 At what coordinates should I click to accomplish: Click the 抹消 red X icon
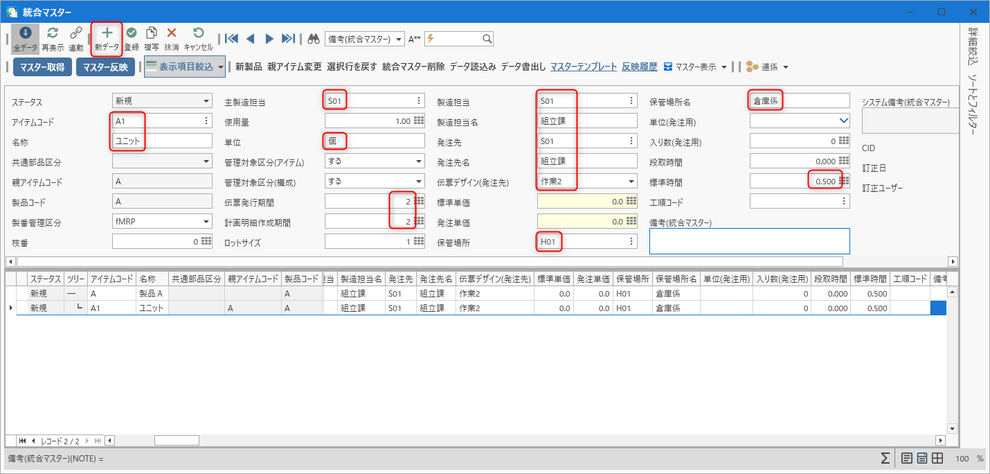pyautogui.click(x=171, y=33)
